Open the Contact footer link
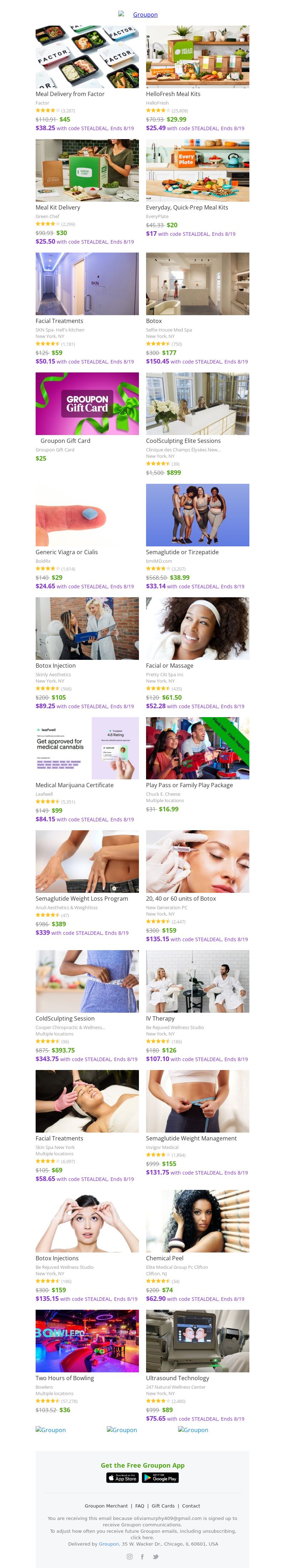The image size is (285, 1568). click(191, 1505)
